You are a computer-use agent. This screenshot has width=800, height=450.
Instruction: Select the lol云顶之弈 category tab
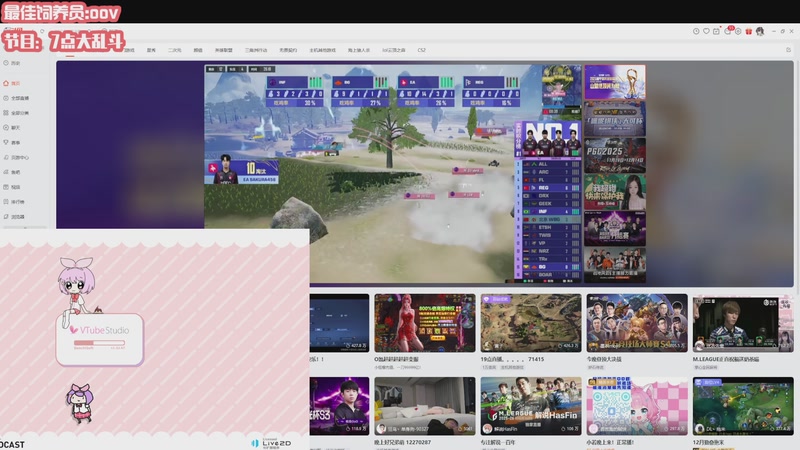pyautogui.click(x=394, y=50)
